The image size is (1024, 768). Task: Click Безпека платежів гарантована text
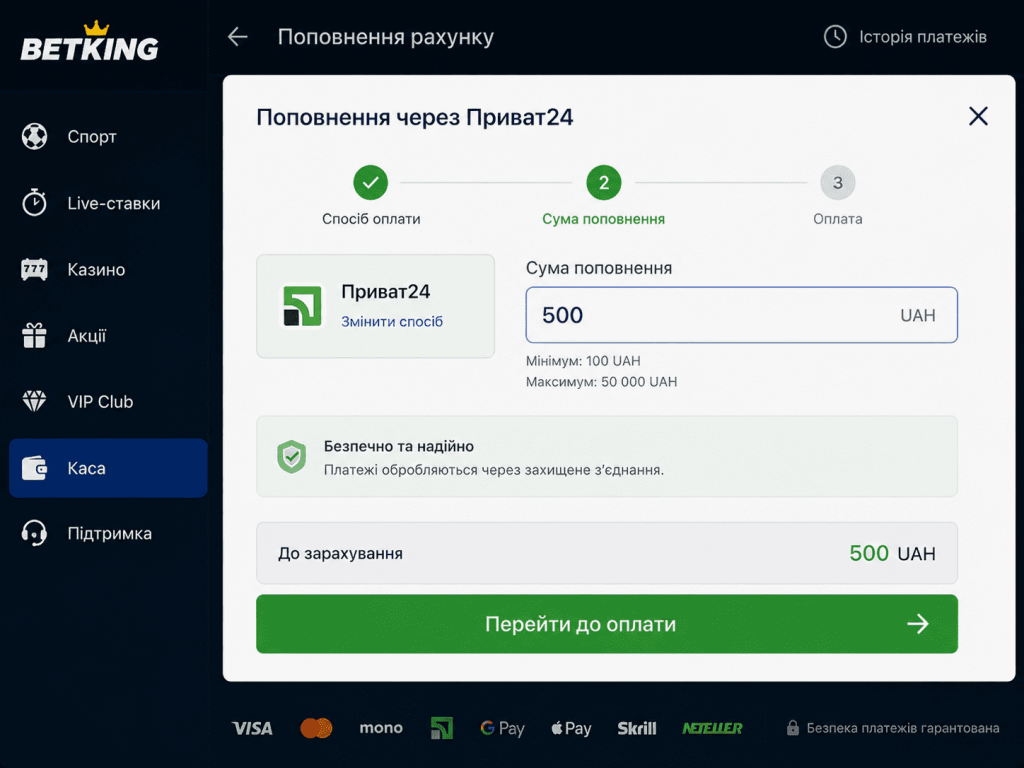click(903, 728)
